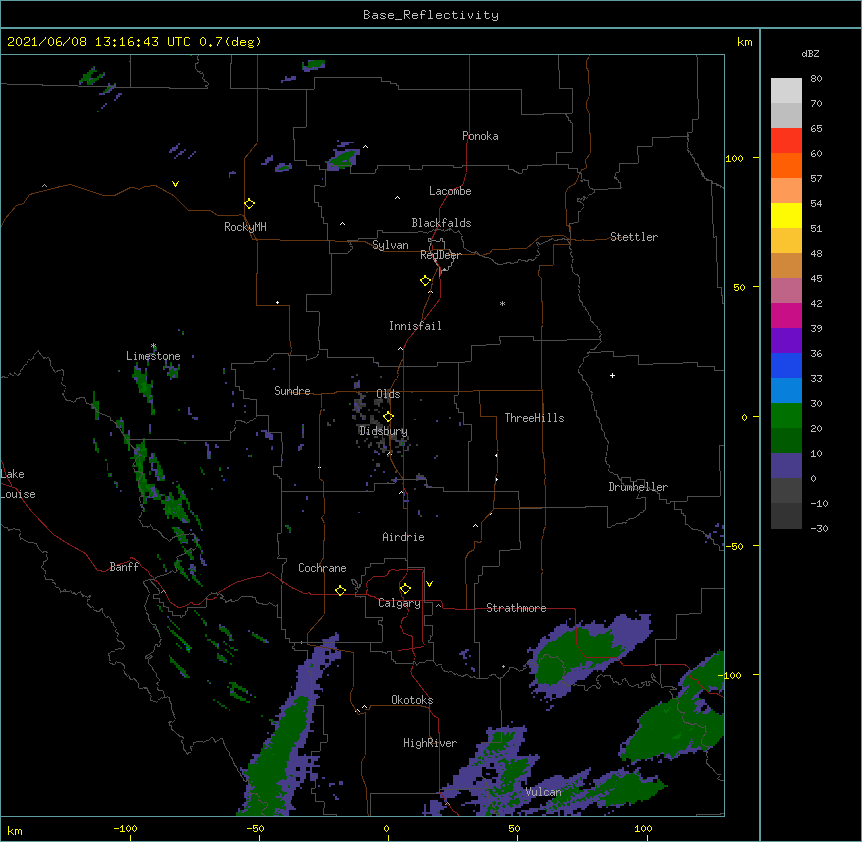This screenshot has height=842, width=862.
Task: Click the Base_Reflectivity title
Action: [431, 15]
